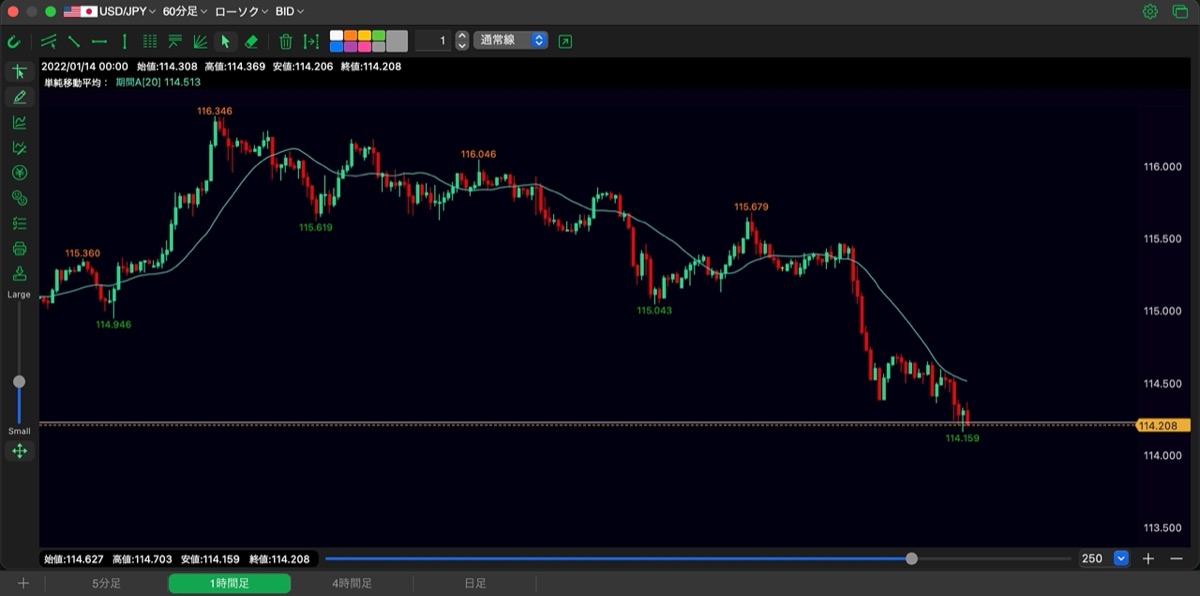Click the pop-out arrow icon beside 通常線
This screenshot has height=596, width=1200.
pyautogui.click(x=566, y=41)
